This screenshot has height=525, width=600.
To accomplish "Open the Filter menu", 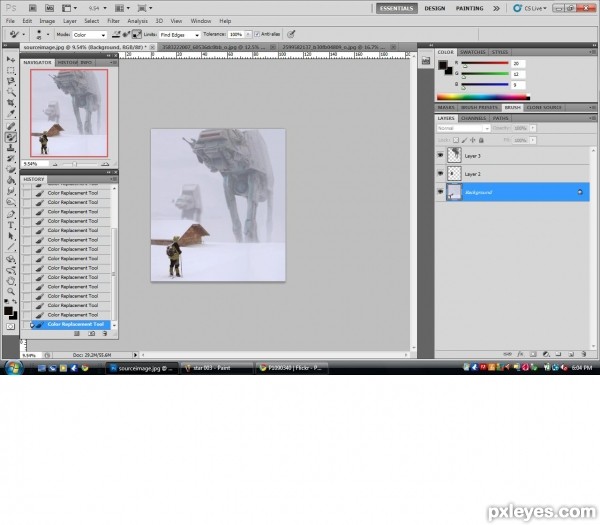I will tap(113, 21).
